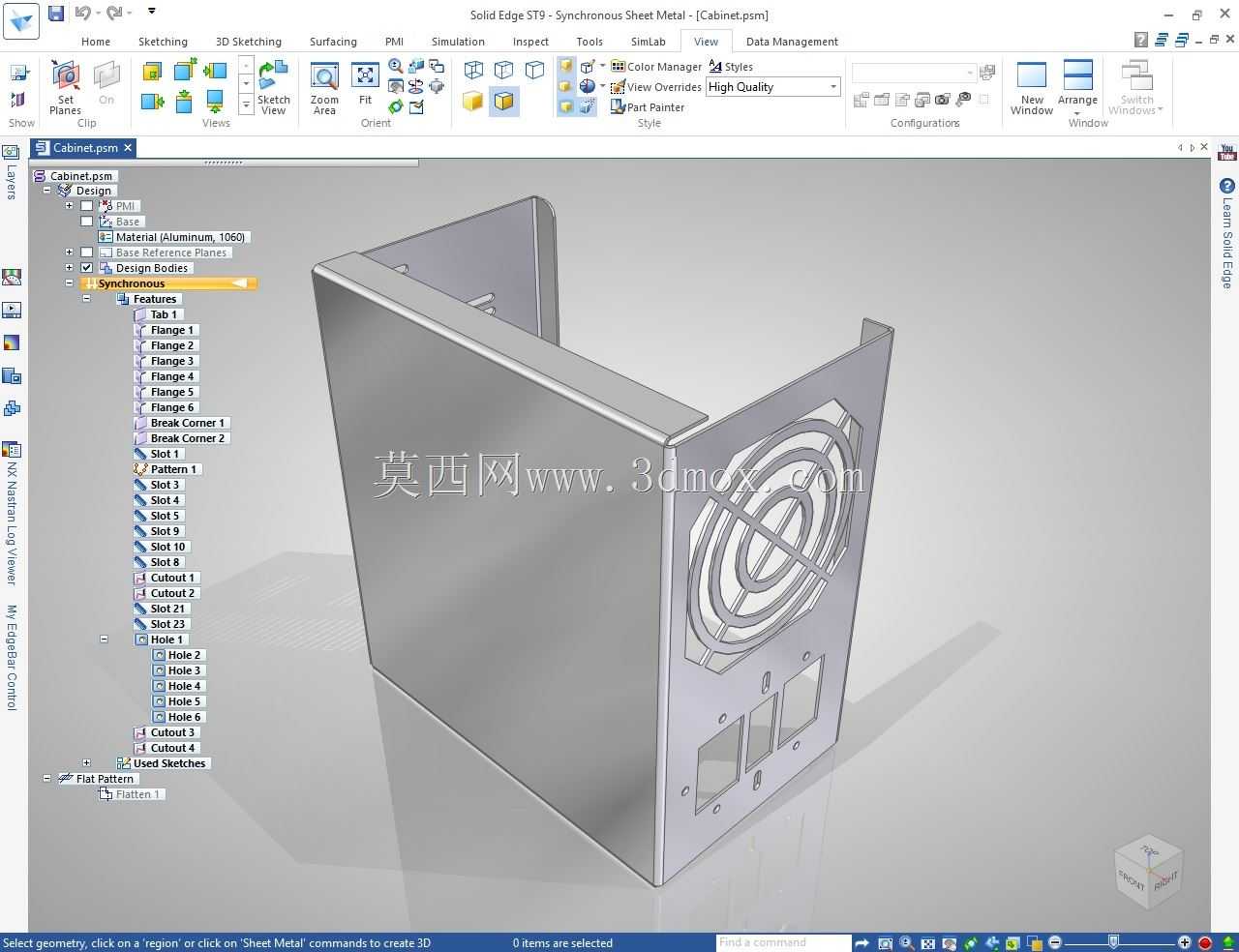Open a New Window
1239x952 pixels.
click(1032, 87)
